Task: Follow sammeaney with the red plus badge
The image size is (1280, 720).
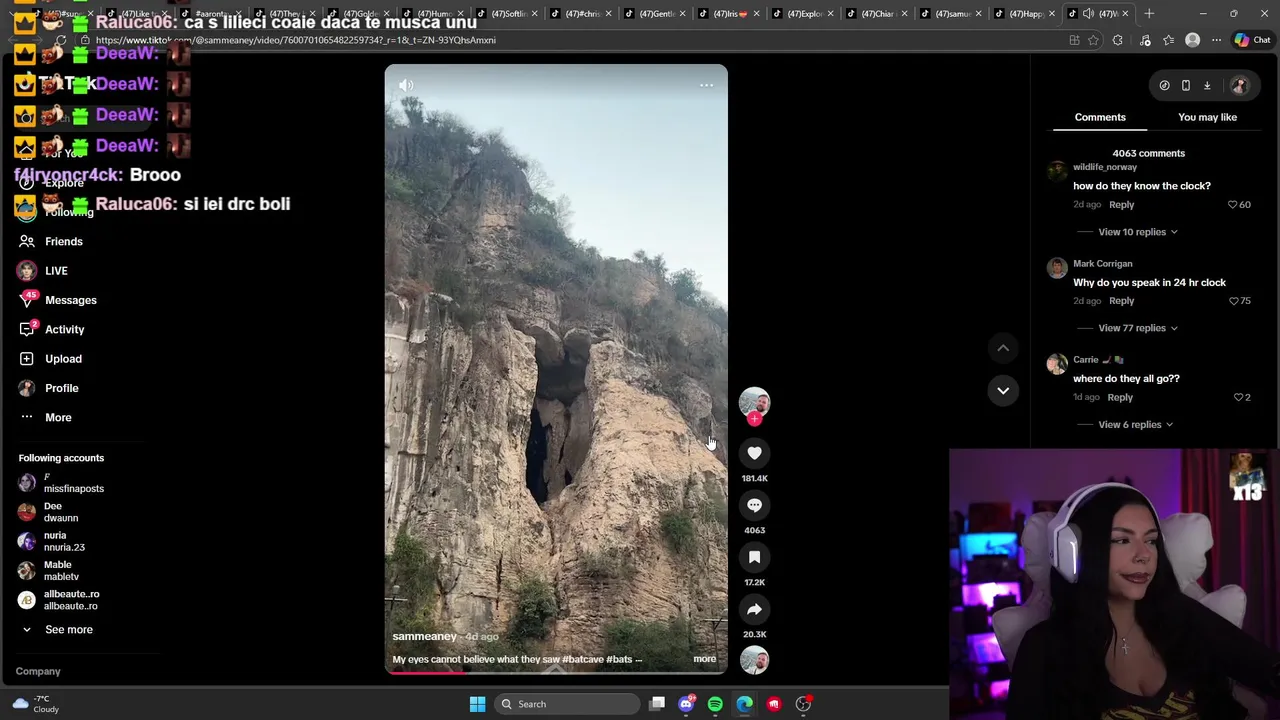Action: (x=754, y=419)
